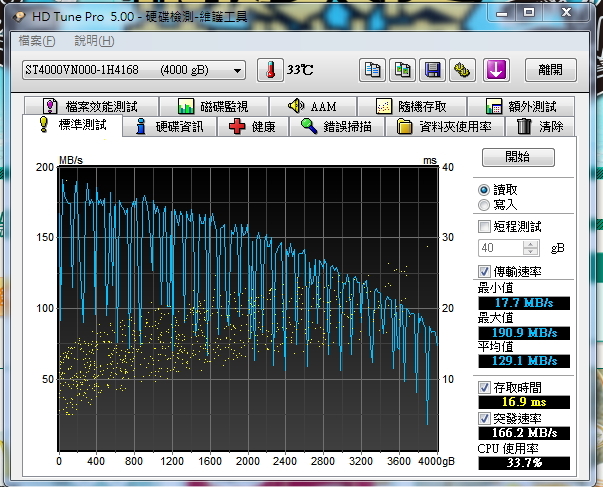The image size is (603, 487).
Task: Open the 健康 health tab
Action: 253,126
